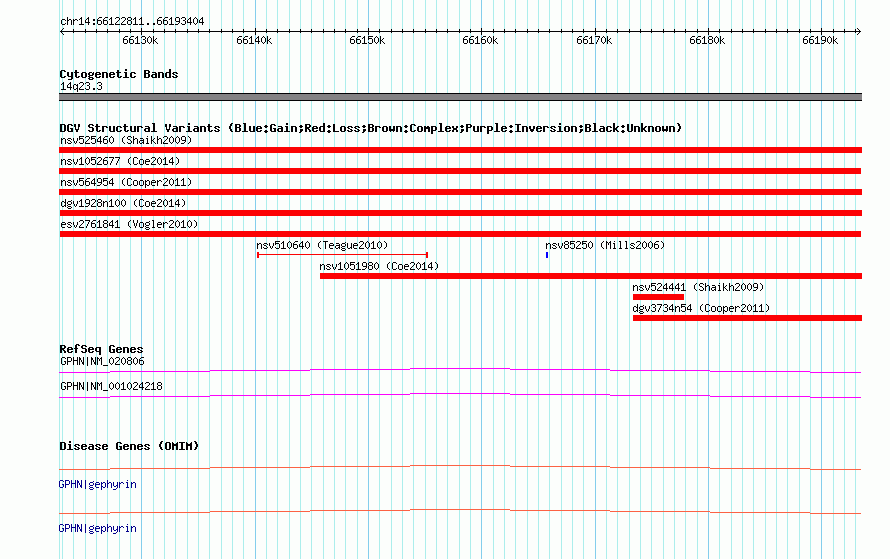
Task: Click the 66150k ruler position
Action: pyautogui.click(x=367, y=40)
